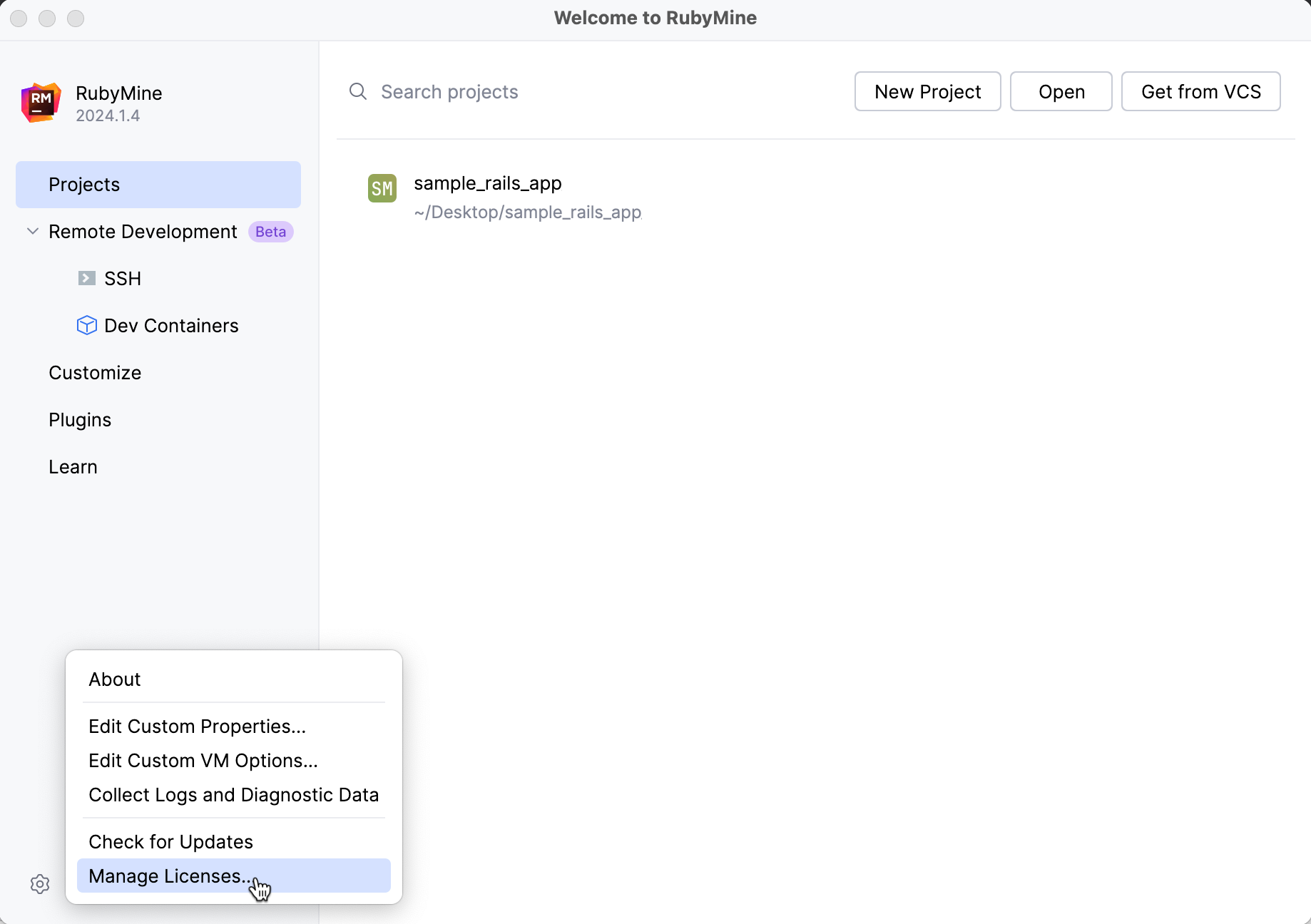Open the Learn section

point(73,467)
